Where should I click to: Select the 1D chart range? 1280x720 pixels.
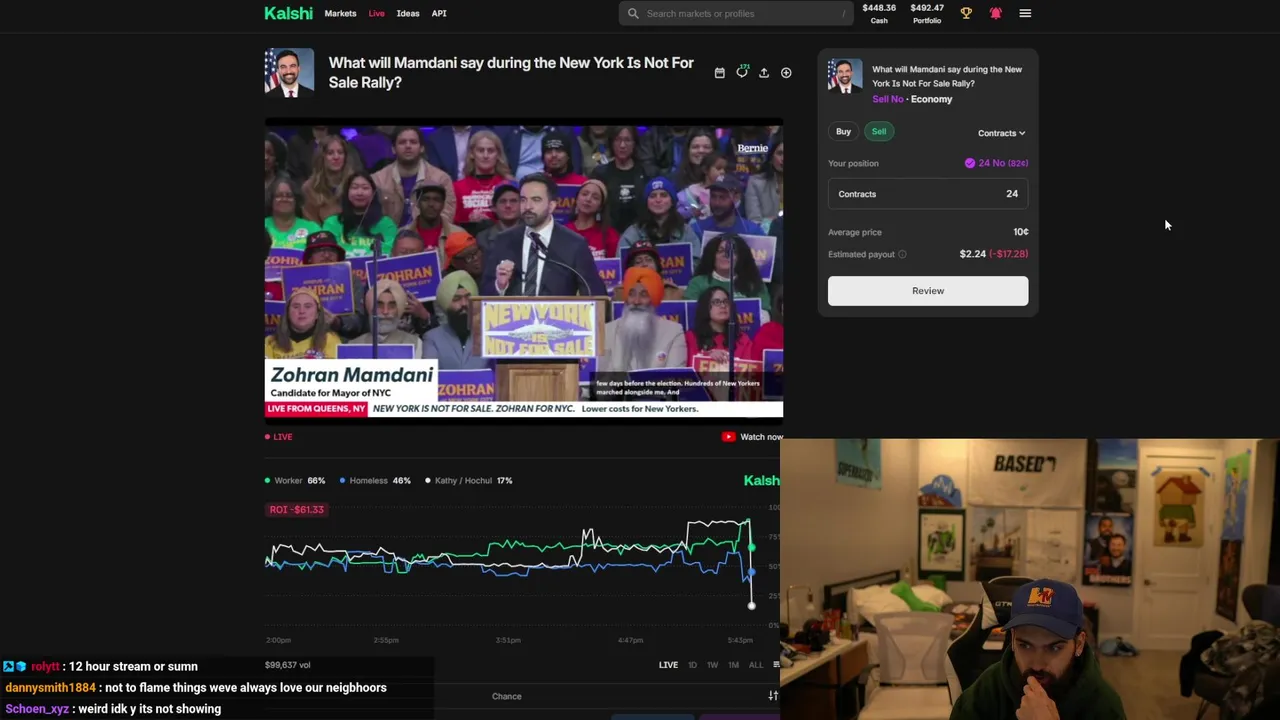[692, 665]
